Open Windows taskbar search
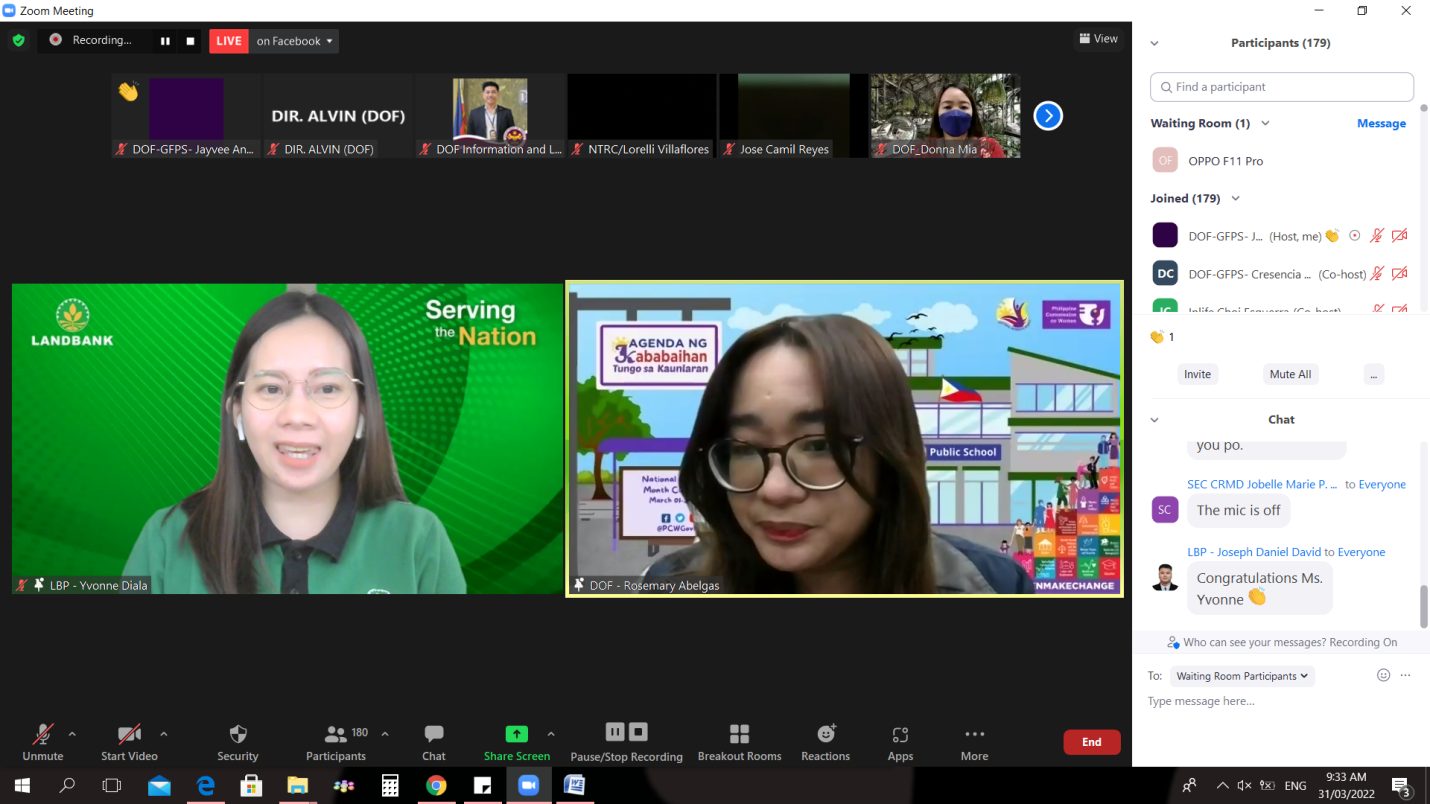 click(67, 785)
